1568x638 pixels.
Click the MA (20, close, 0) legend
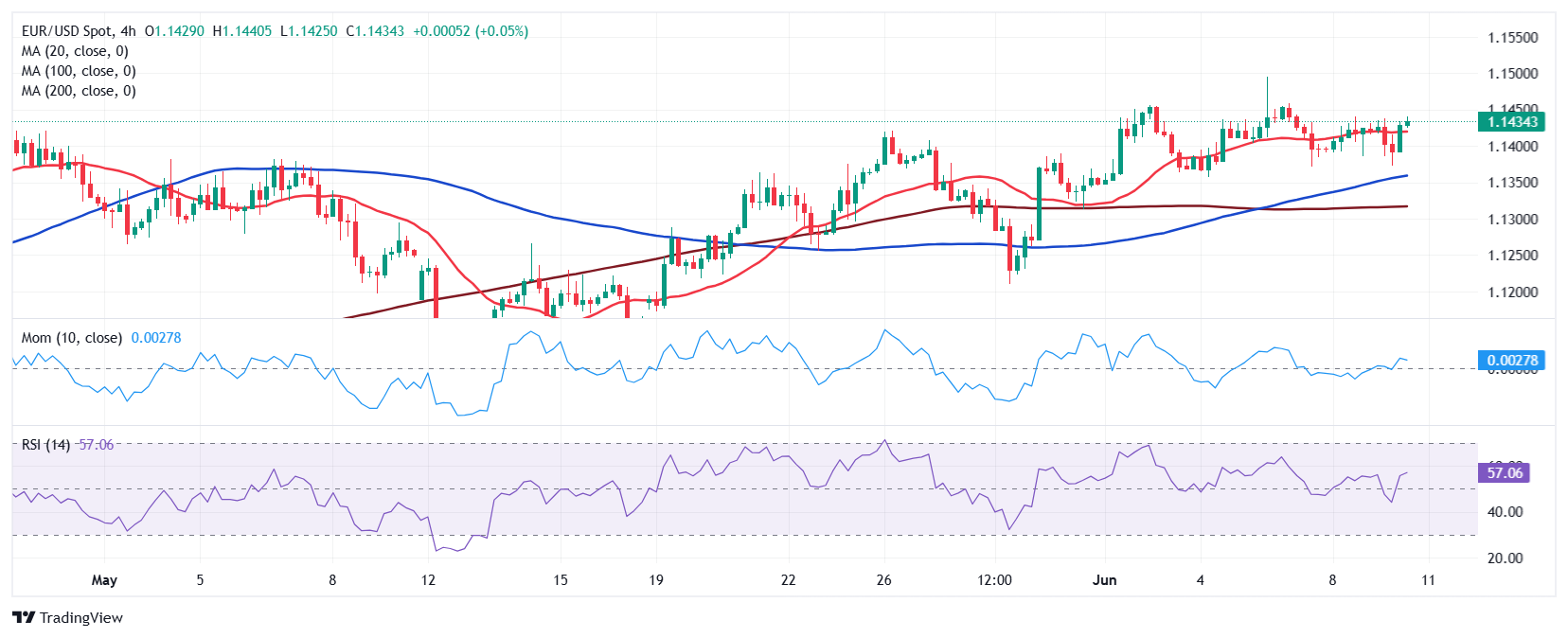click(x=75, y=51)
